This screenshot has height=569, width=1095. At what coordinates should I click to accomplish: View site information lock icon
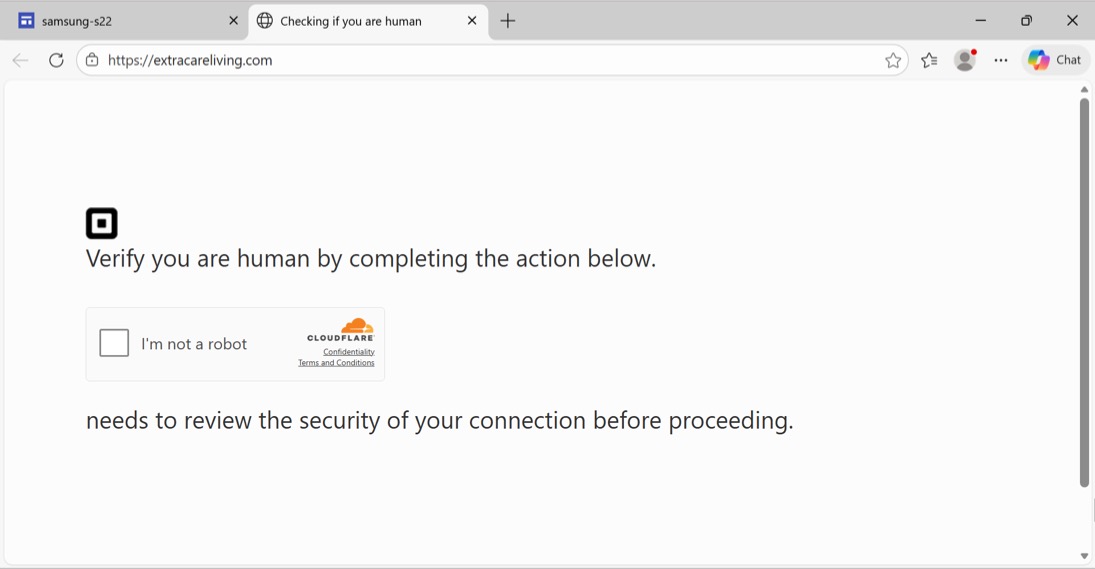[x=92, y=61]
